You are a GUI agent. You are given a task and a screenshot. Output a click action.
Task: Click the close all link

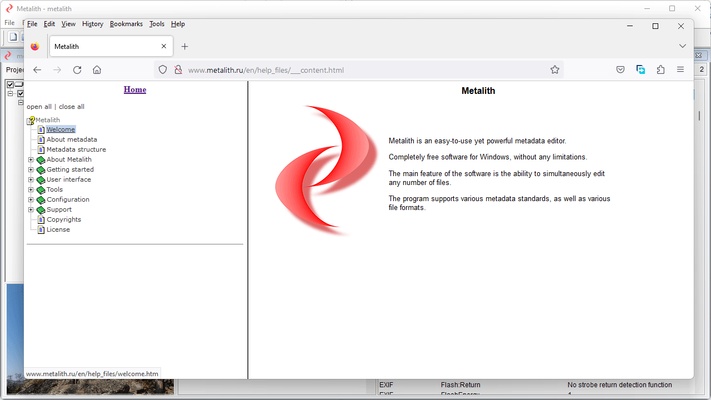[x=71, y=107]
